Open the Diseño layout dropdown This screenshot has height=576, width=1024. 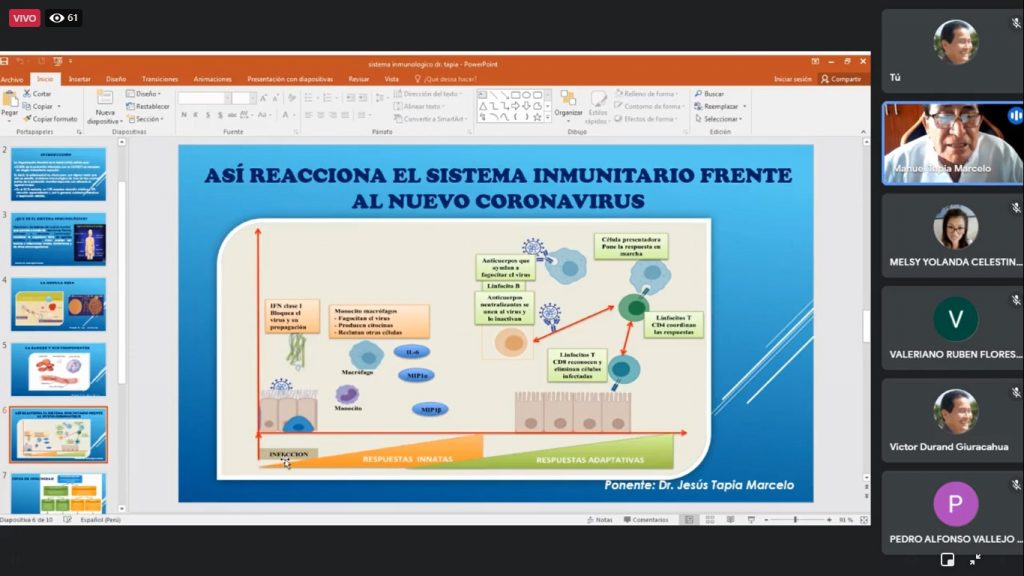[x=144, y=94]
